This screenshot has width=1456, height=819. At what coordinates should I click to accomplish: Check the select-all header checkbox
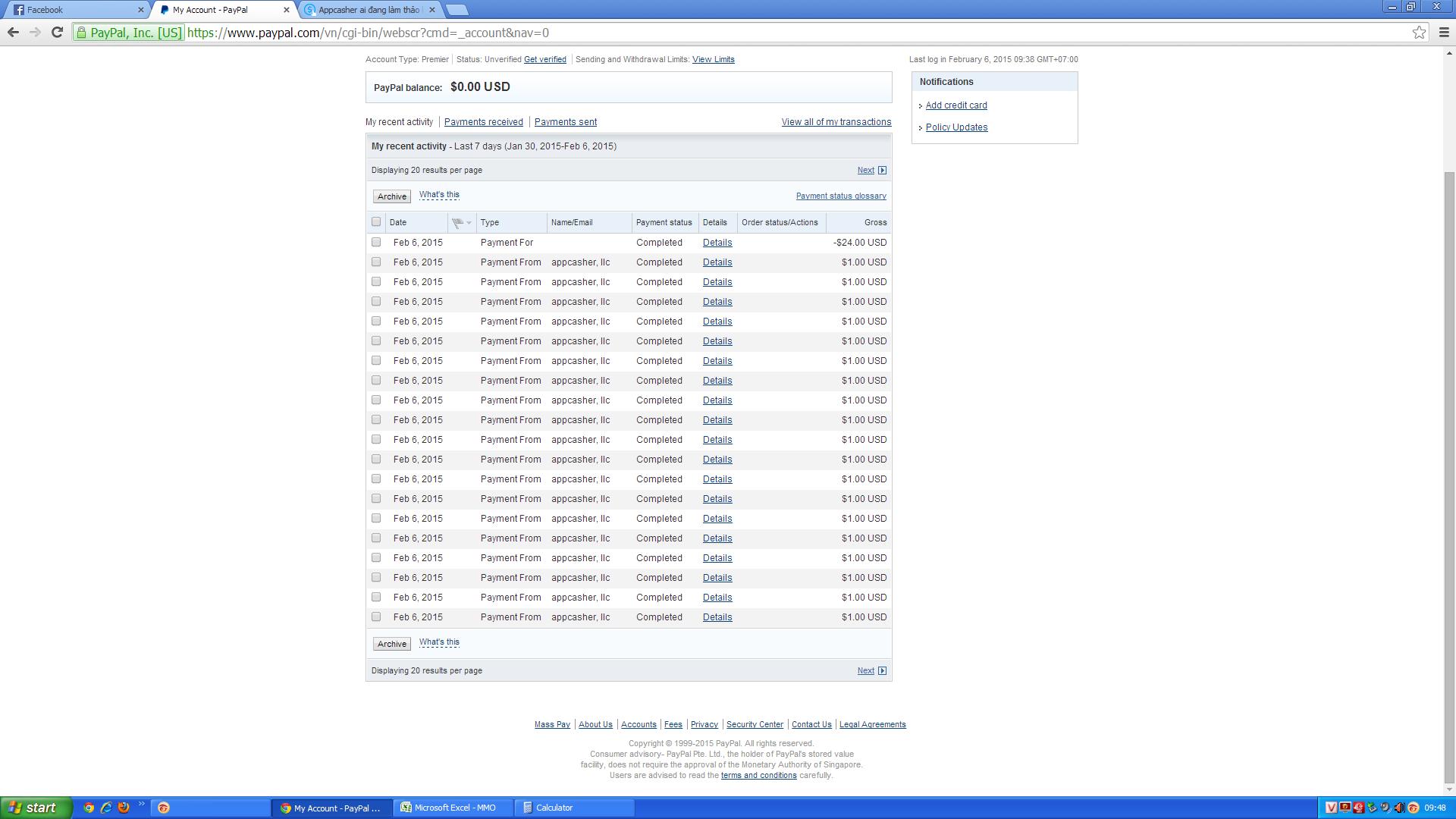click(376, 222)
